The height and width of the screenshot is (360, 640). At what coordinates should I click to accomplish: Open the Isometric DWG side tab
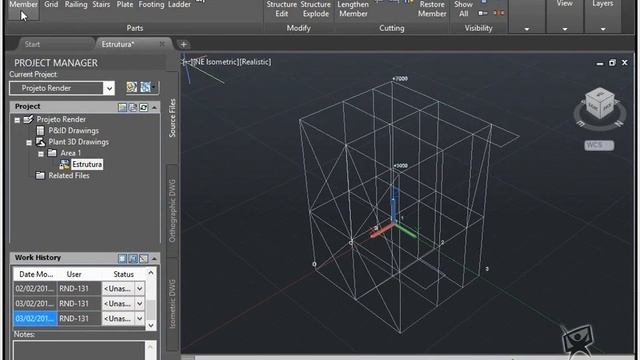coord(172,304)
